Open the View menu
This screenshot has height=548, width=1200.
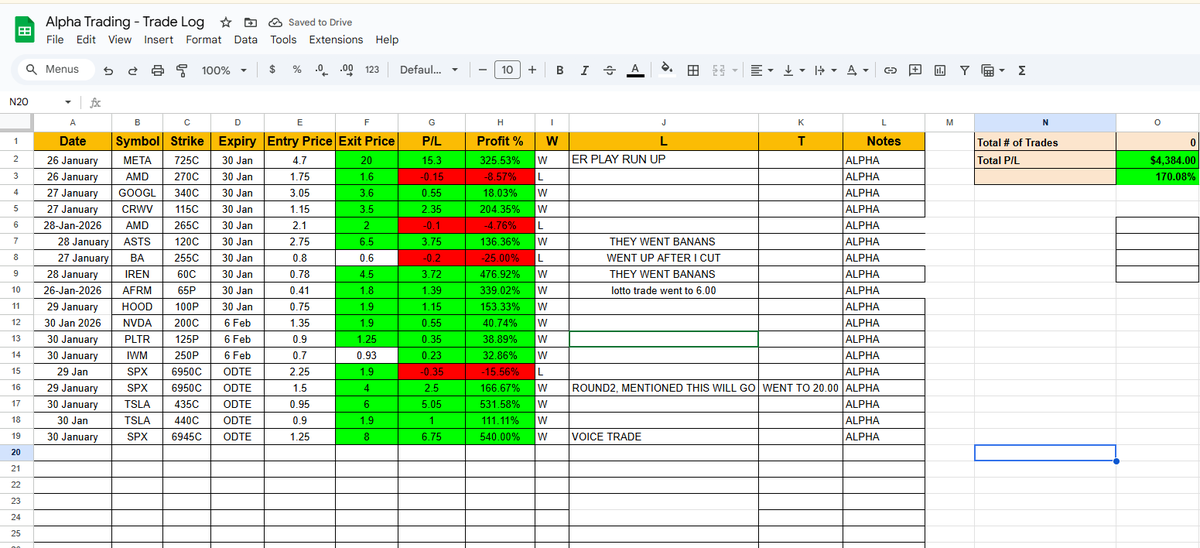pyautogui.click(x=120, y=40)
